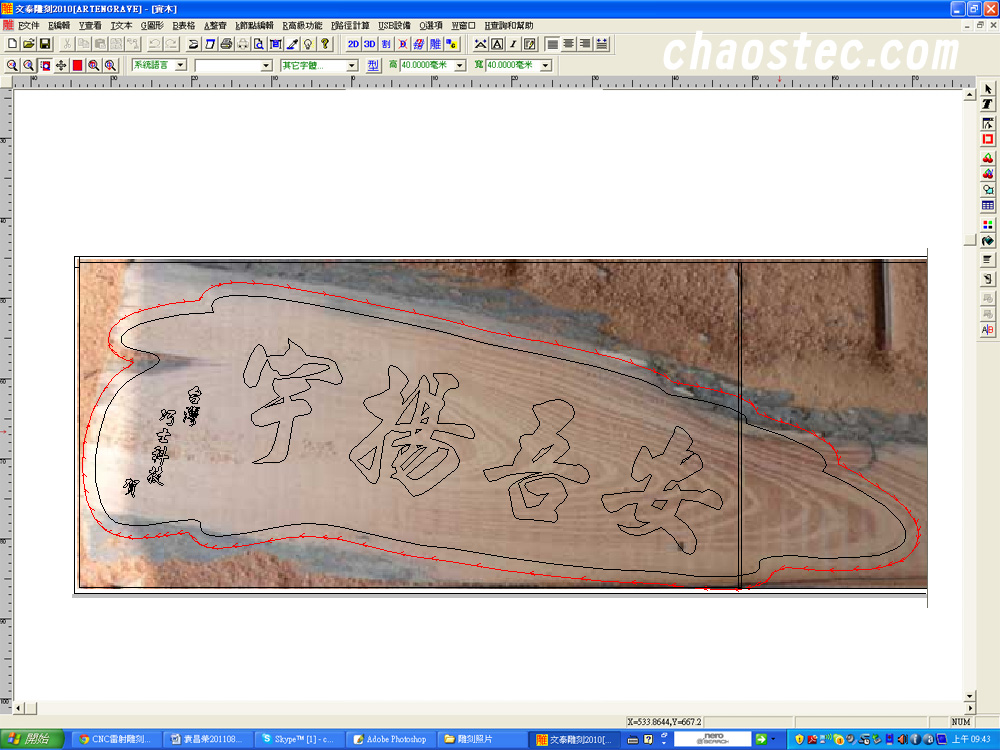Open the R高級功能 menu
The image size is (1000, 750).
click(x=302, y=26)
